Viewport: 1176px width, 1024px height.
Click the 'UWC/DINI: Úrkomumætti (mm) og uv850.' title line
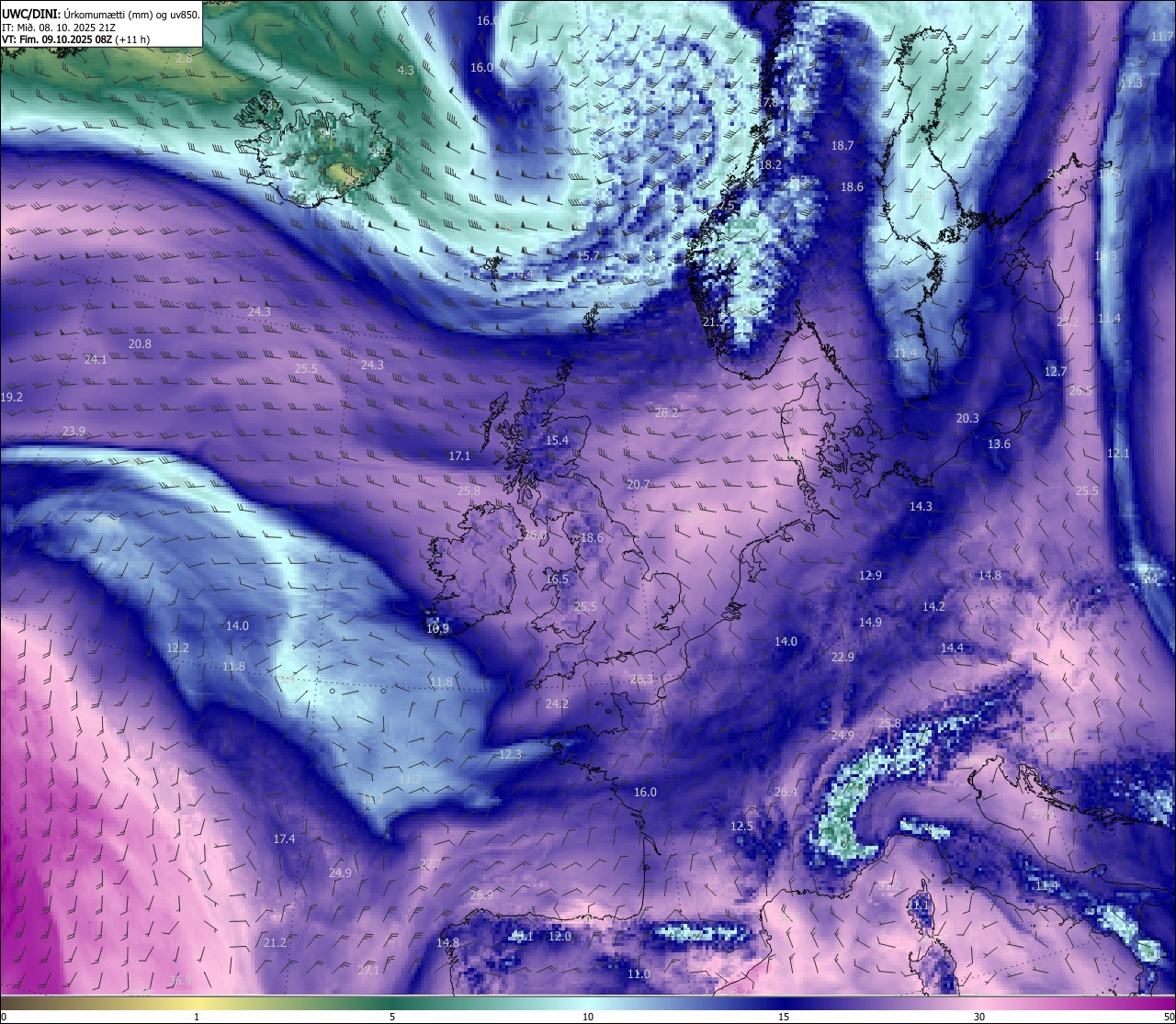tap(100, 15)
